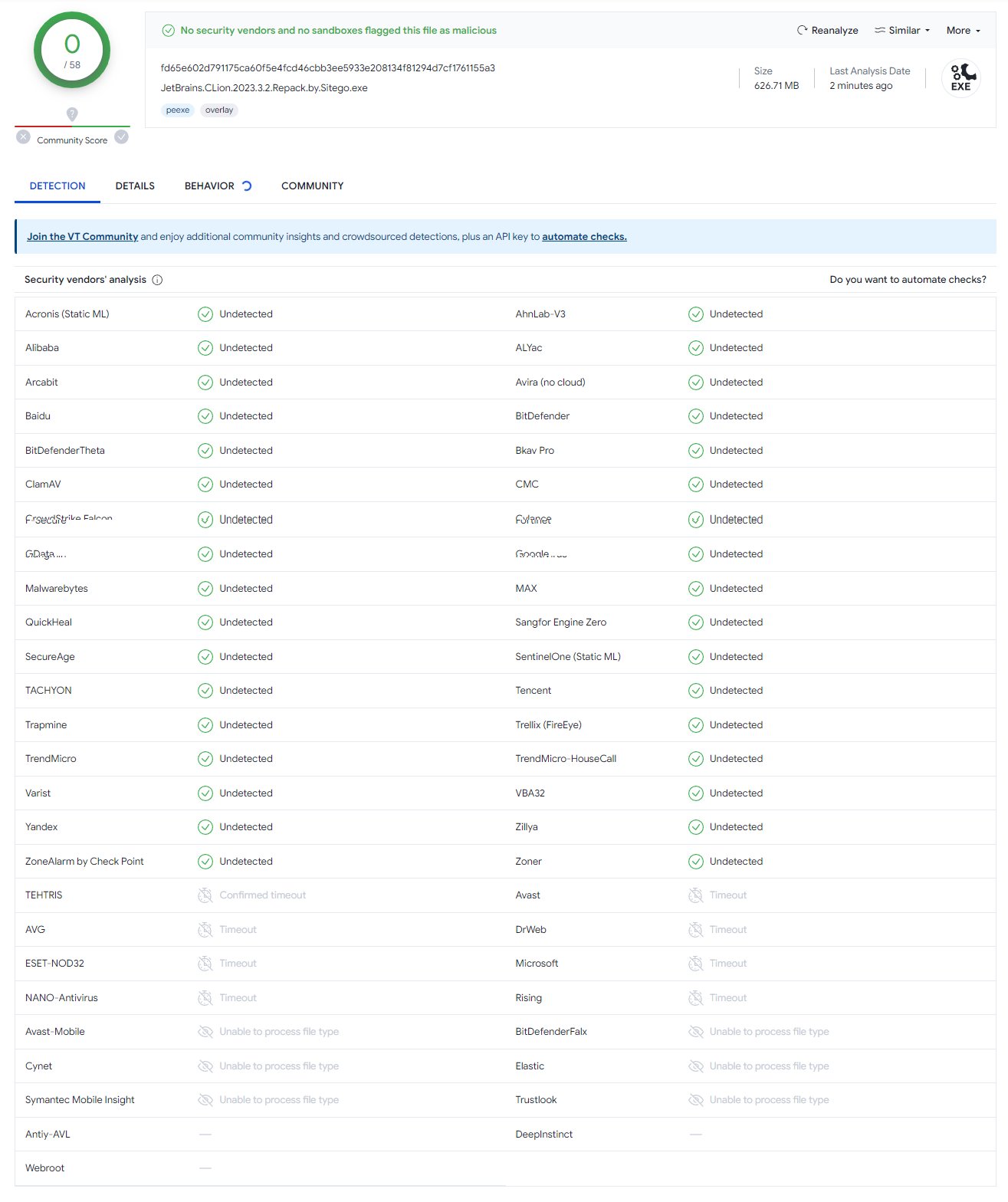Open the Similar dropdown menu
This screenshot has height=1202, width=1008.
(x=902, y=31)
